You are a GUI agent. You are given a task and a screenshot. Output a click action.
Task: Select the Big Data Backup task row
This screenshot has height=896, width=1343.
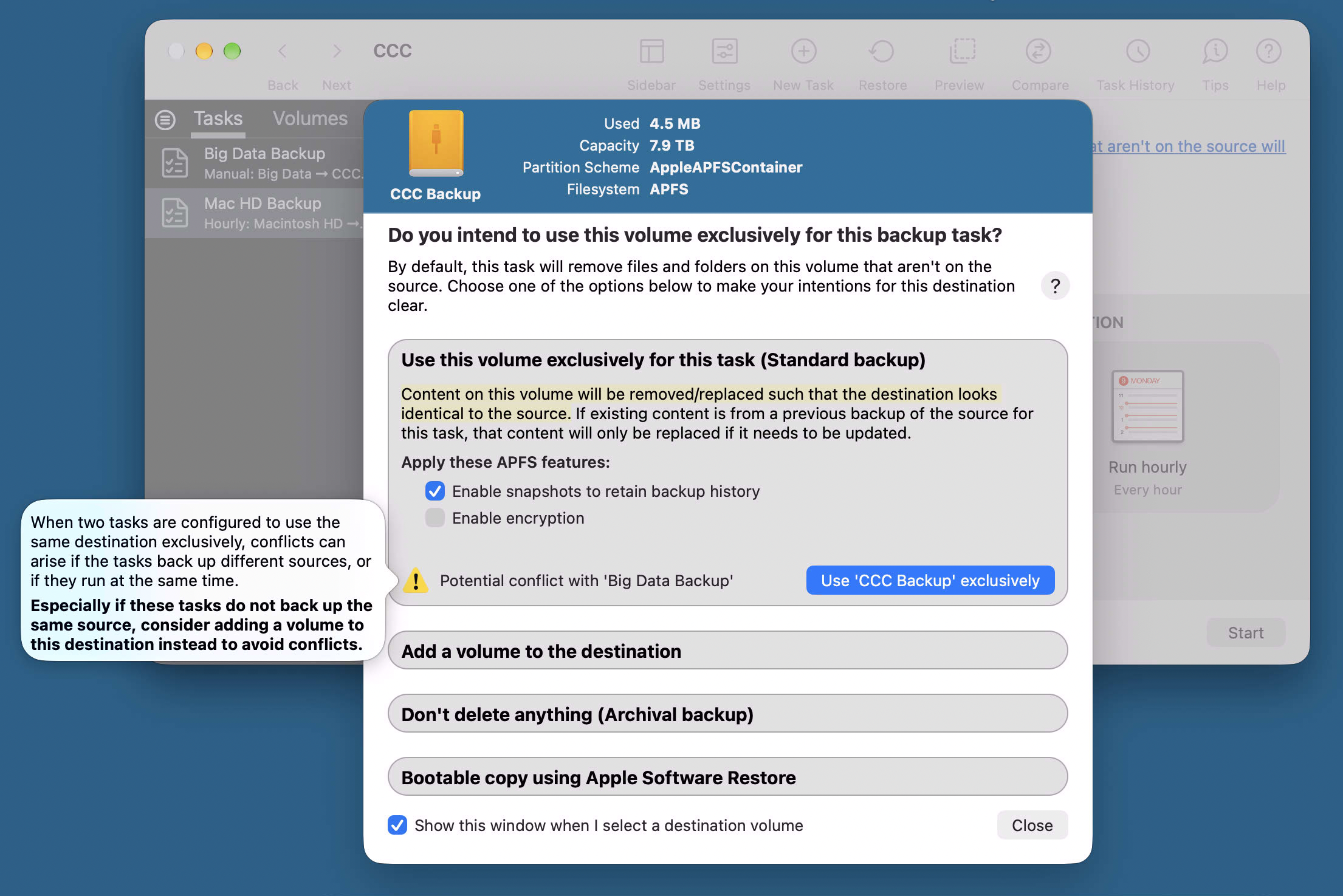pyautogui.click(x=255, y=163)
